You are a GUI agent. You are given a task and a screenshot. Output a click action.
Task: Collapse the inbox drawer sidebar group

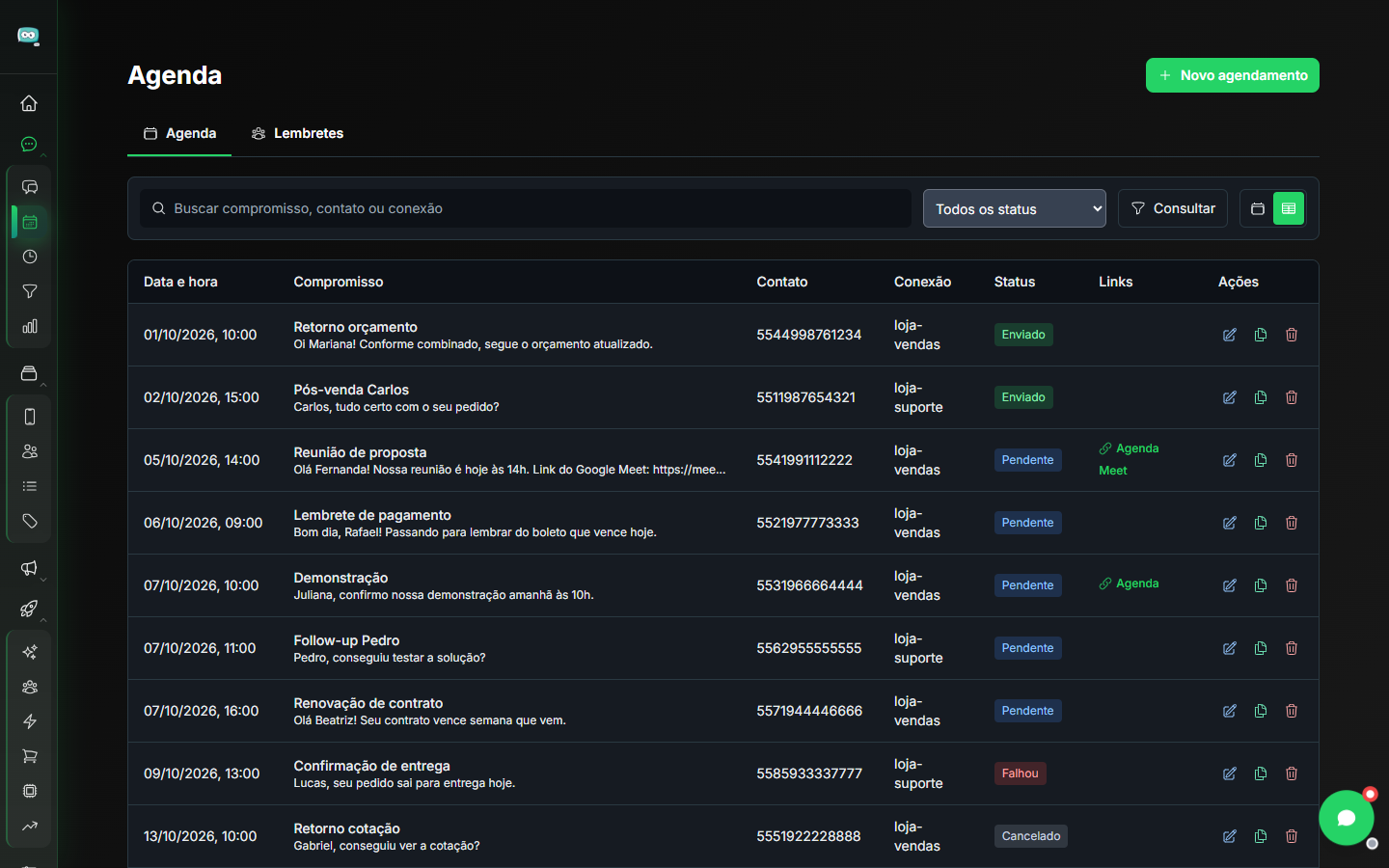pyautogui.click(x=43, y=385)
